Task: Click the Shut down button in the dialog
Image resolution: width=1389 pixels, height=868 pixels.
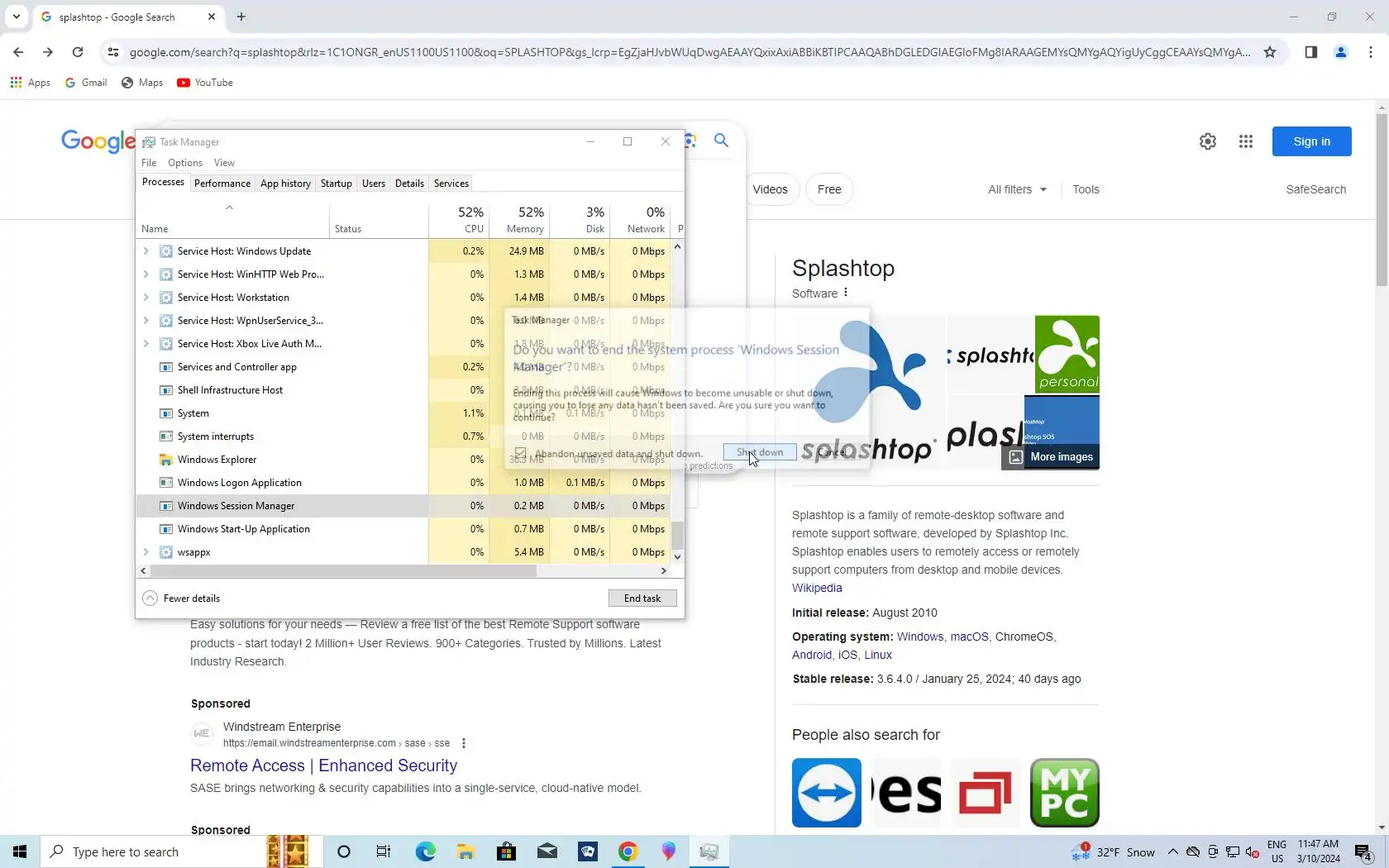Action: (x=760, y=452)
